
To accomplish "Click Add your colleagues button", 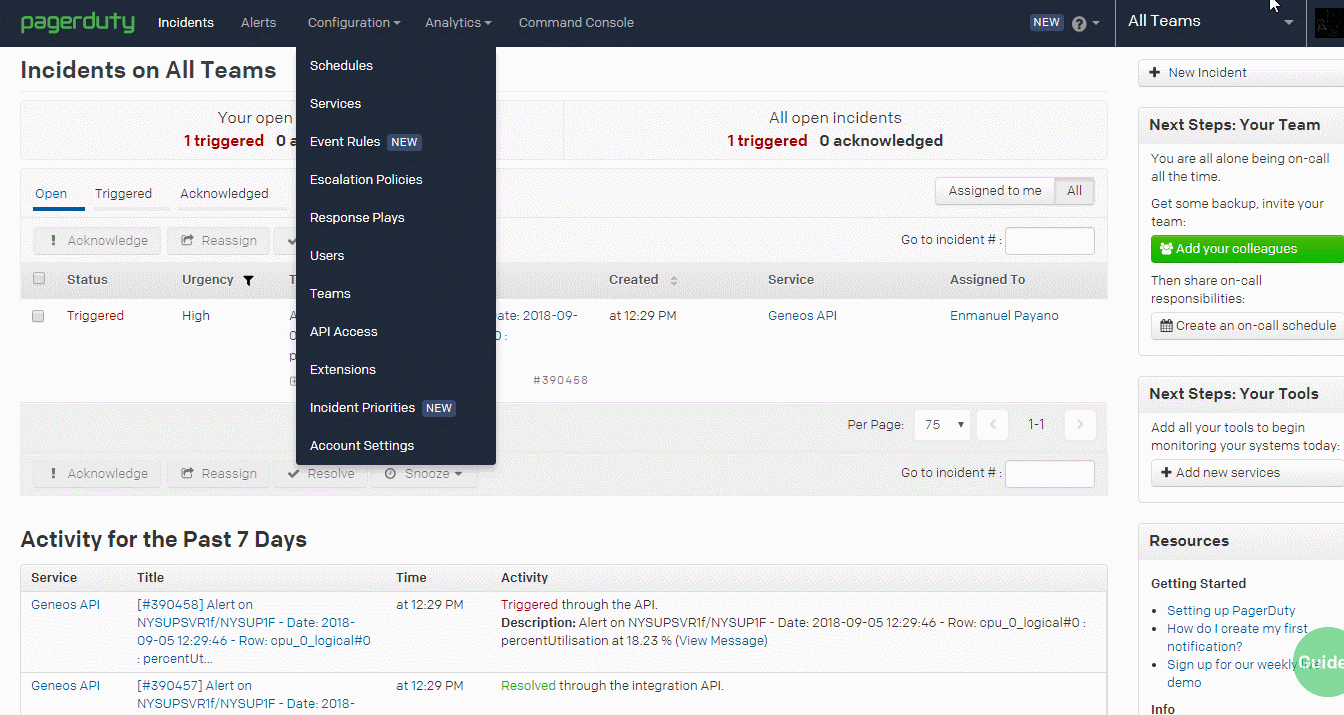I will pyautogui.click(x=1247, y=249).
